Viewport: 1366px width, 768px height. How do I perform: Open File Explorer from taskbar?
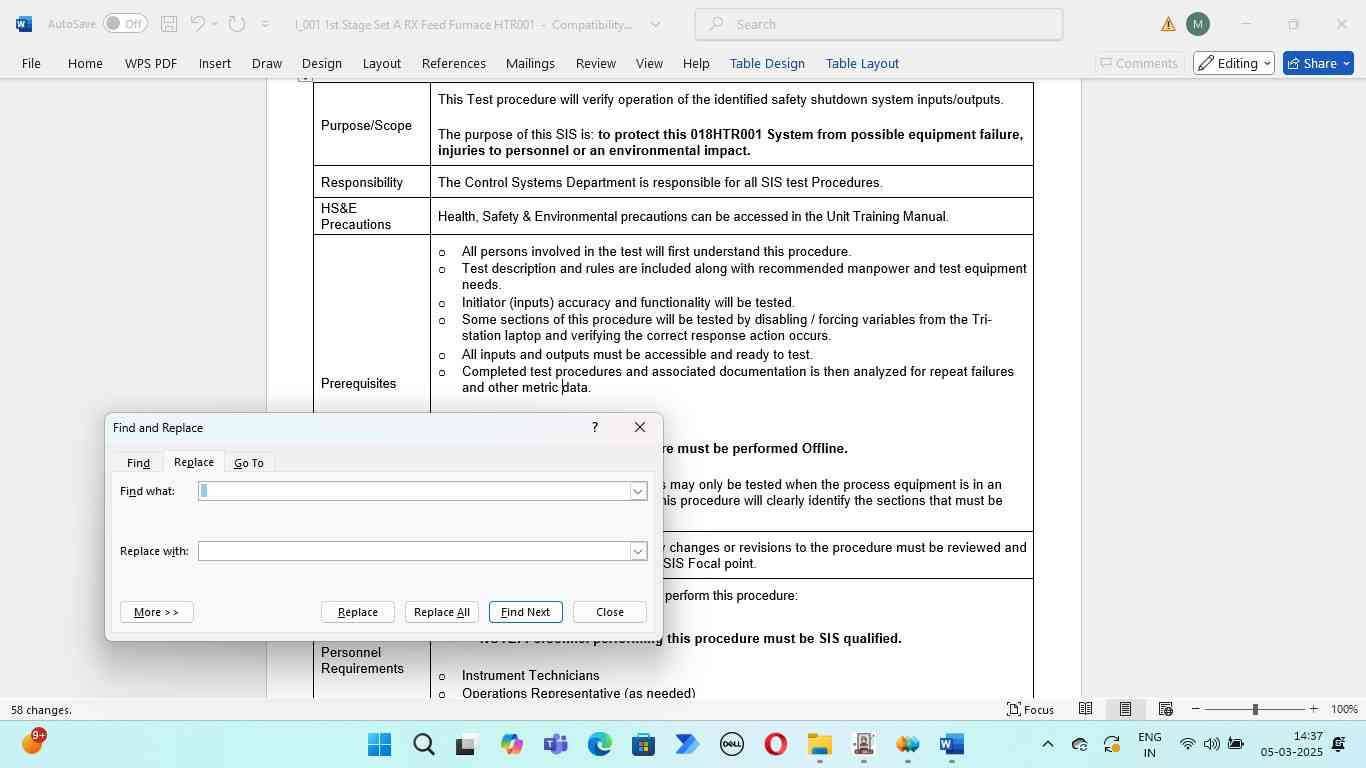[819, 745]
